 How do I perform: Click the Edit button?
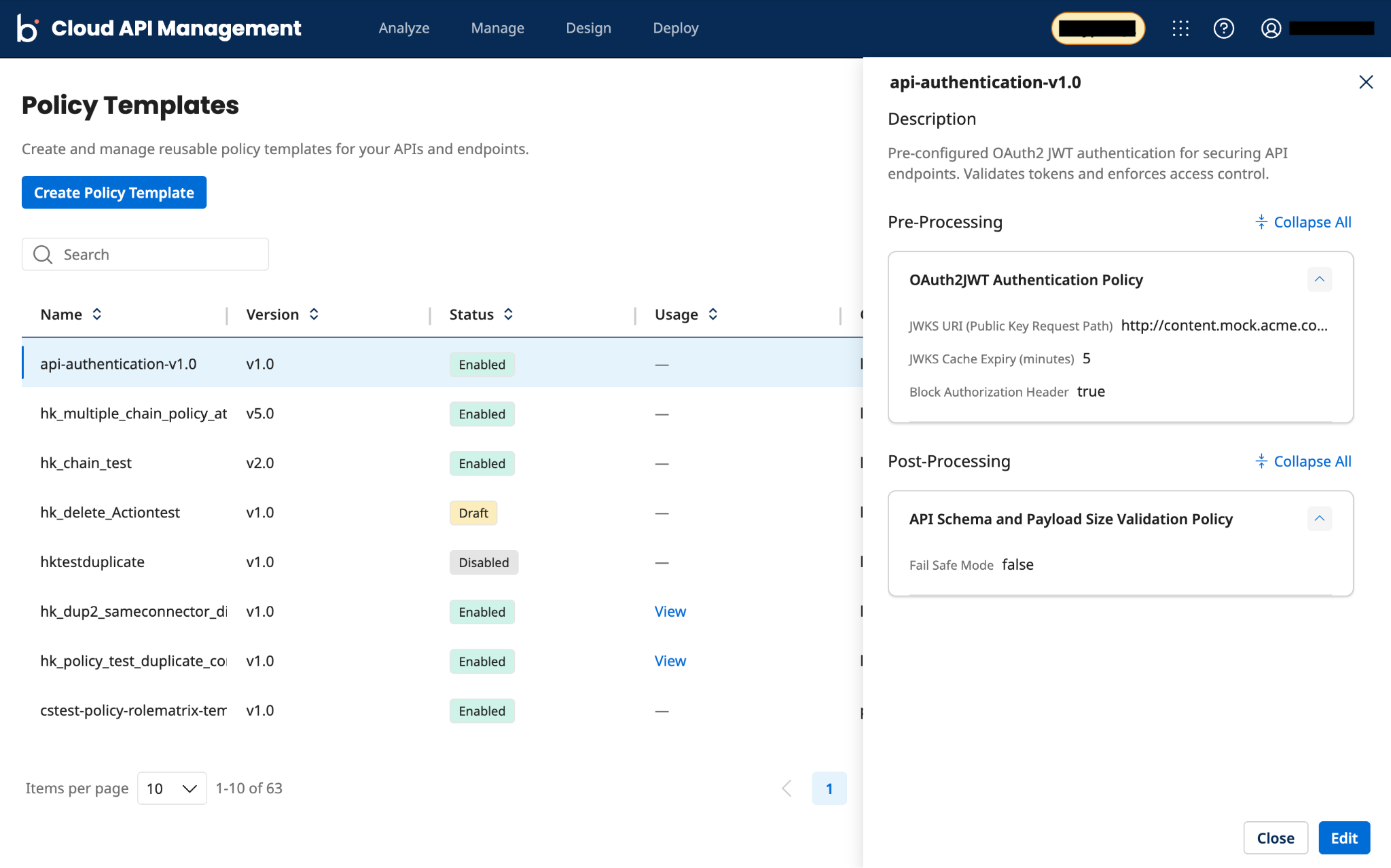[x=1344, y=837]
